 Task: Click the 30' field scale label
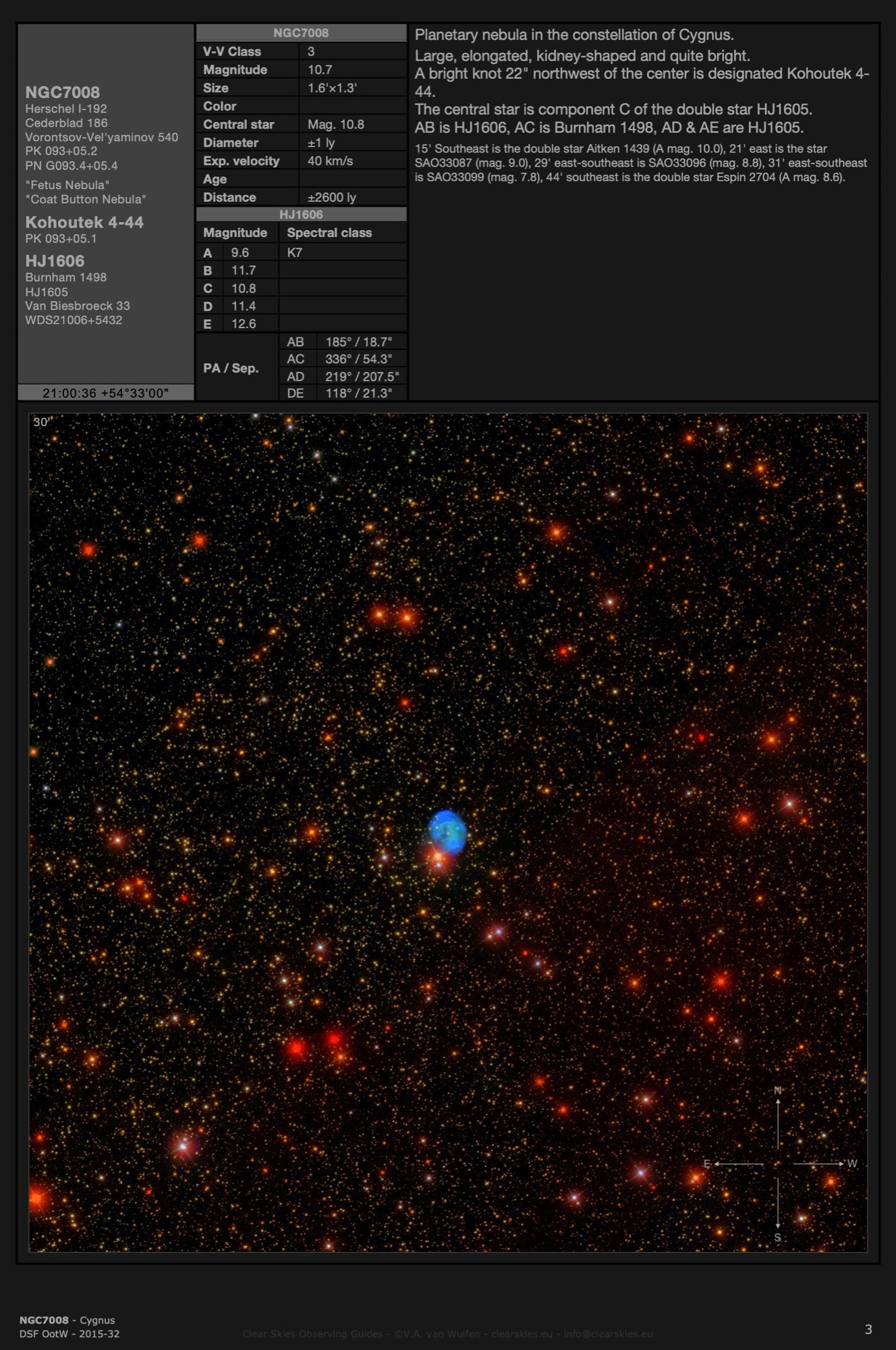coord(42,423)
